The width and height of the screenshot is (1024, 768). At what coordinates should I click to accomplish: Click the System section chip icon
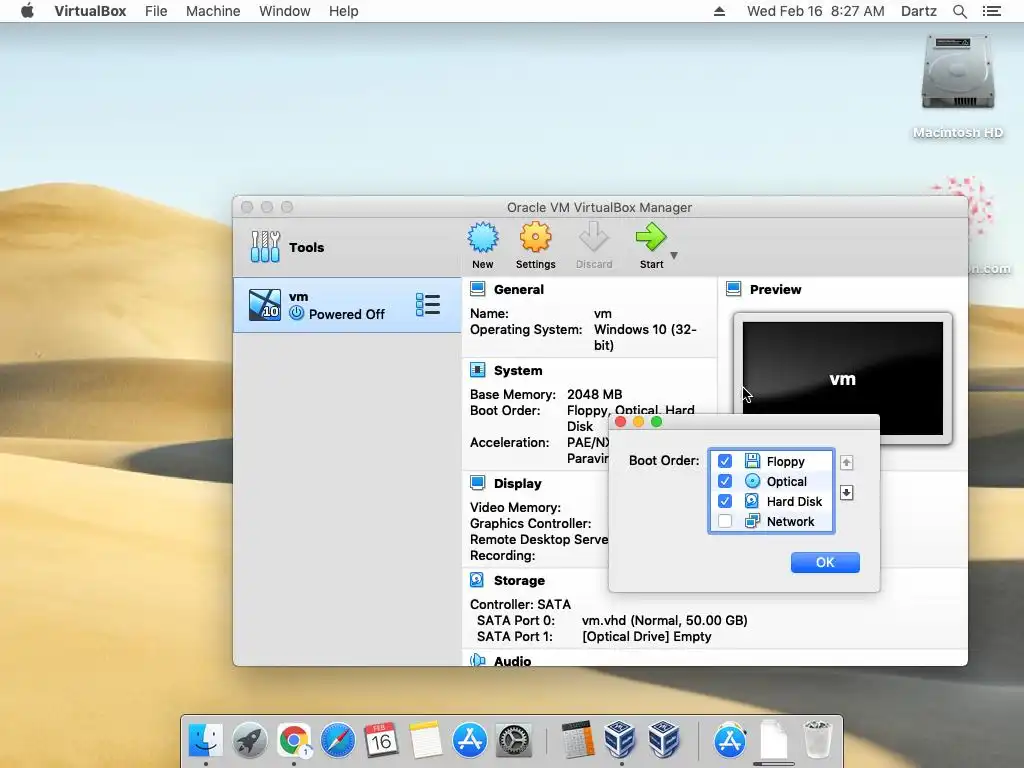(477, 370)
